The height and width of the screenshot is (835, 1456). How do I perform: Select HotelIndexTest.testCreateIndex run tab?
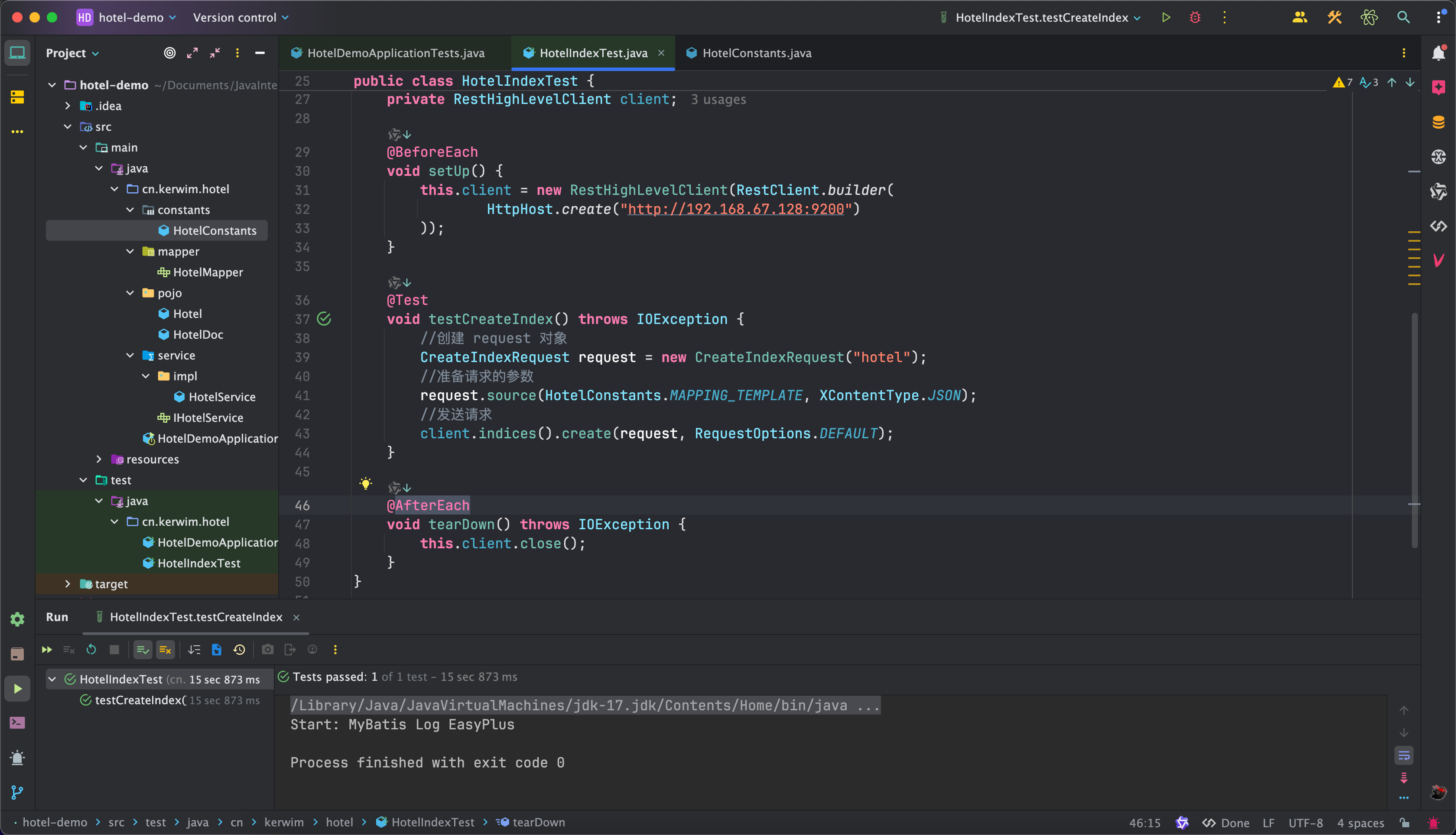click(x=196, y=617)
